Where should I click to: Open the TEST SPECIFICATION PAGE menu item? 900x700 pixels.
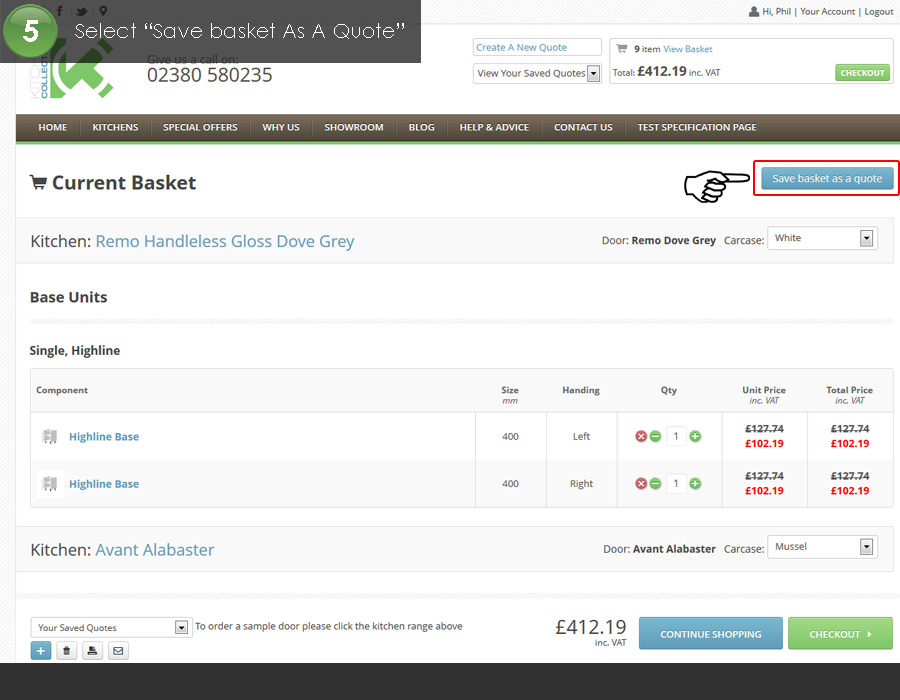[x=697, y=127]
